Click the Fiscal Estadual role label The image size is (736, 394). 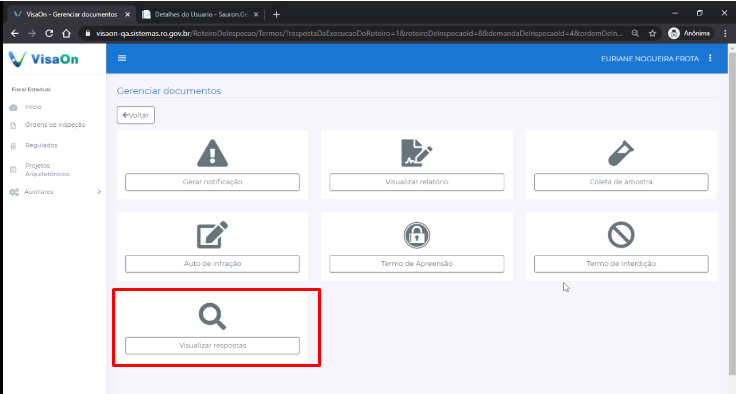tap(31, 89)
